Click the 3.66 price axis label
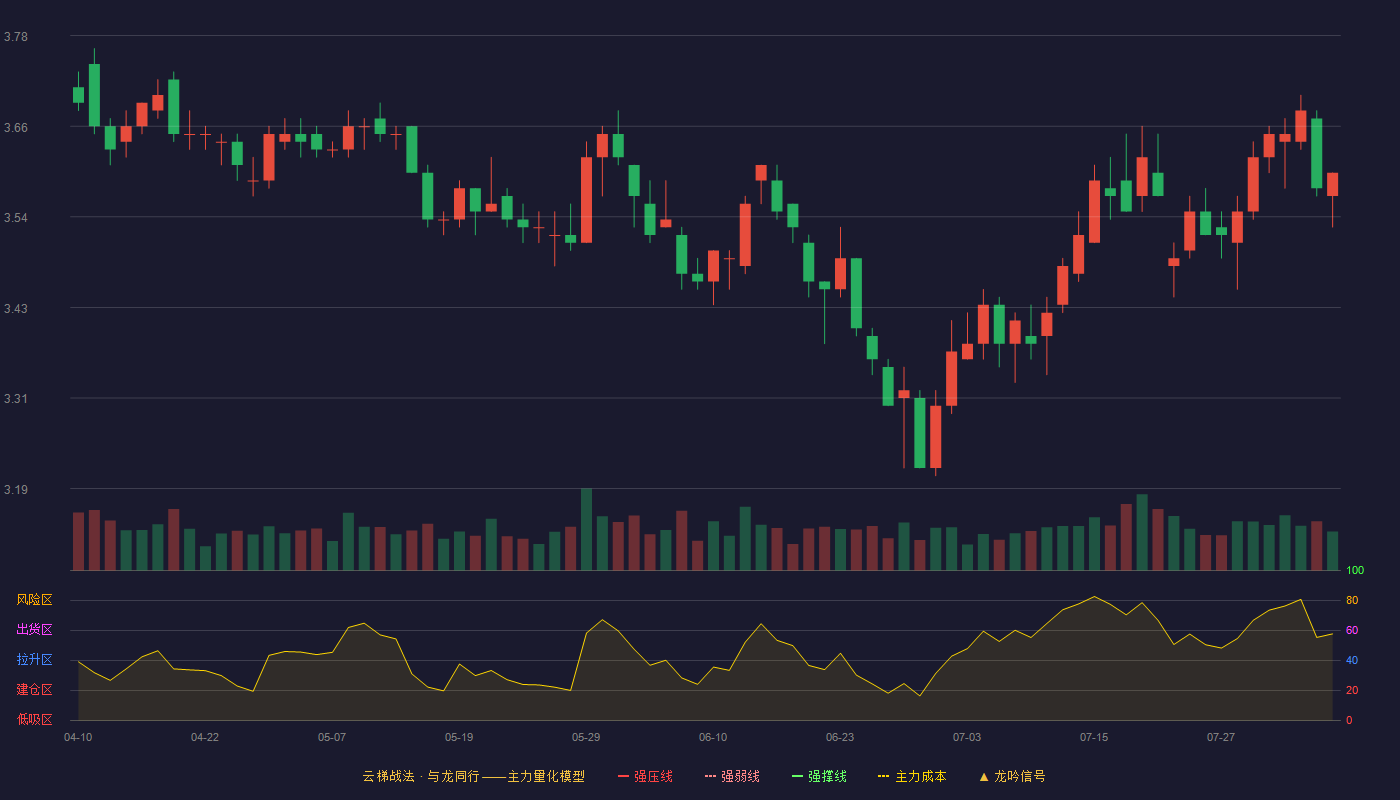The width and height of the screenshot is (1400, 800). click(16, 127)
